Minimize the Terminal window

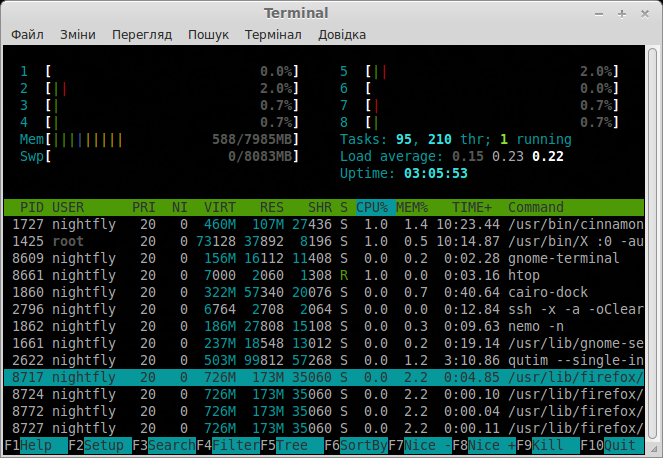(599, 14)
